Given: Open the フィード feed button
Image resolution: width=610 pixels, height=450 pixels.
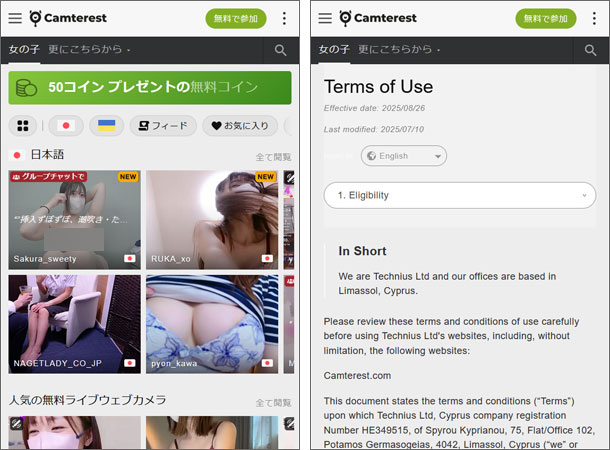Looking at the screenshot, I should coord(163,126).
